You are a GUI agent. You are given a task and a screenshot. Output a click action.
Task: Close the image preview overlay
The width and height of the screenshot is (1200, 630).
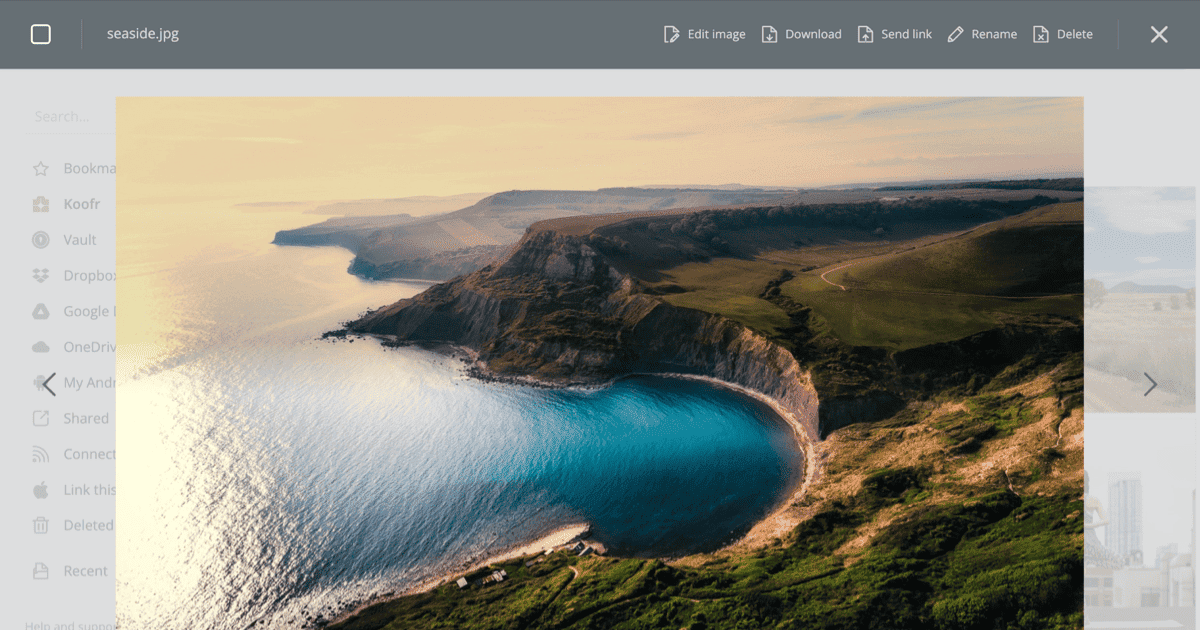1159,34
